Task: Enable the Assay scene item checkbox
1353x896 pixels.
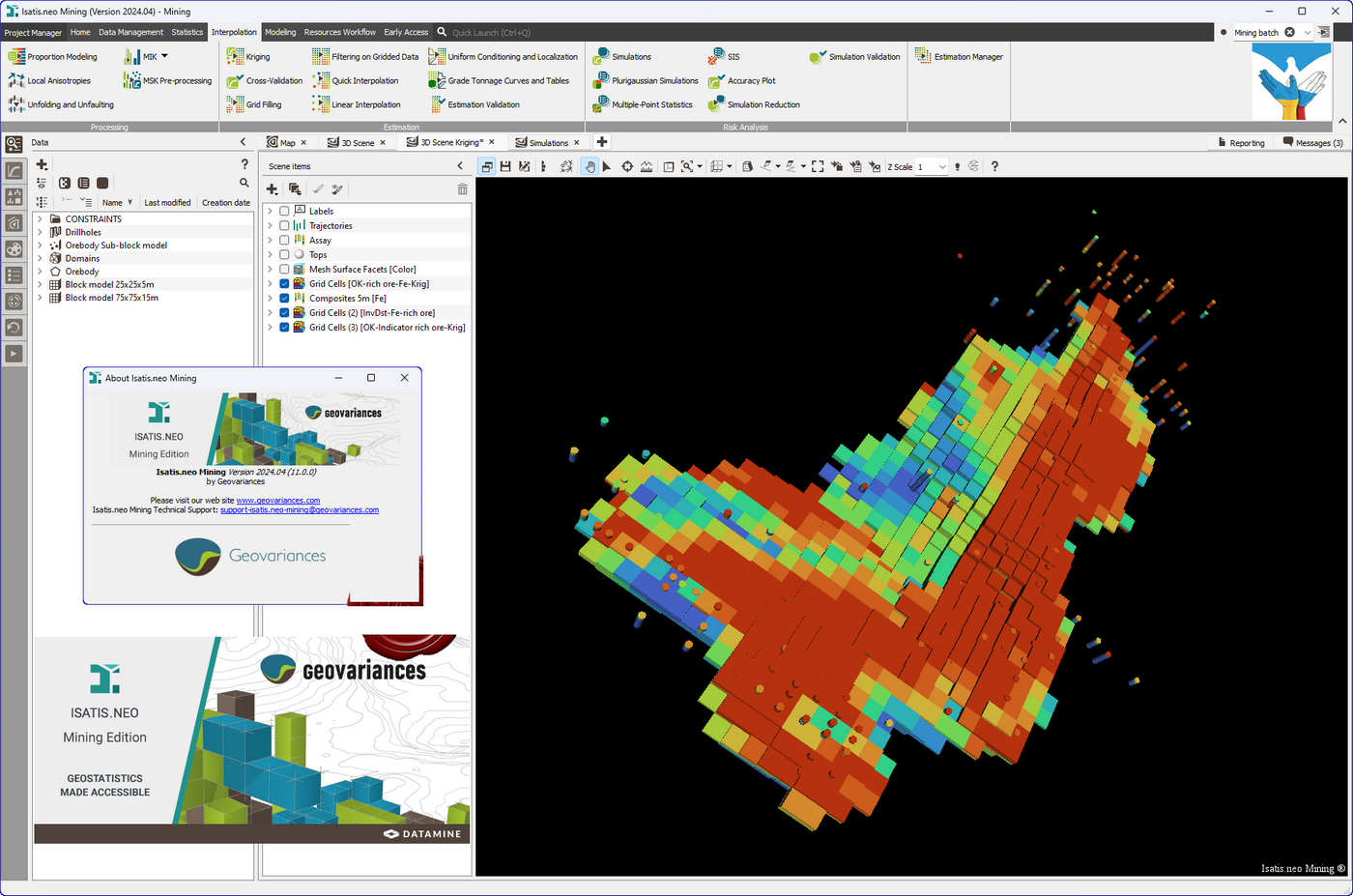Action: click(x=284, y=240)
